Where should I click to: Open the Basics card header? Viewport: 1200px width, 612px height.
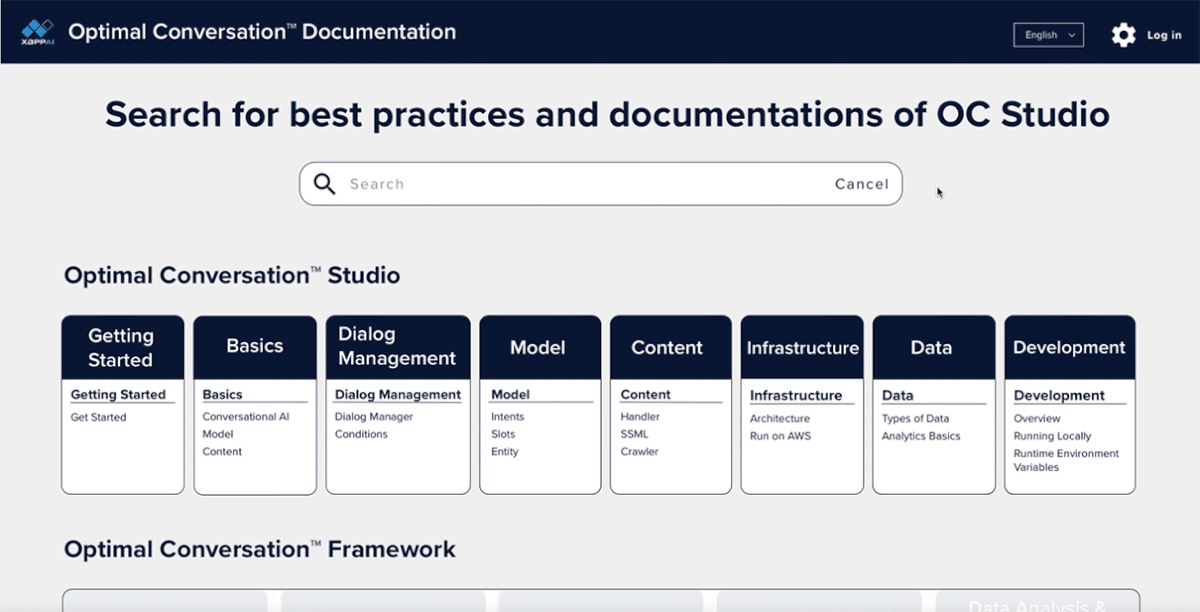click(x=255, y=347)
